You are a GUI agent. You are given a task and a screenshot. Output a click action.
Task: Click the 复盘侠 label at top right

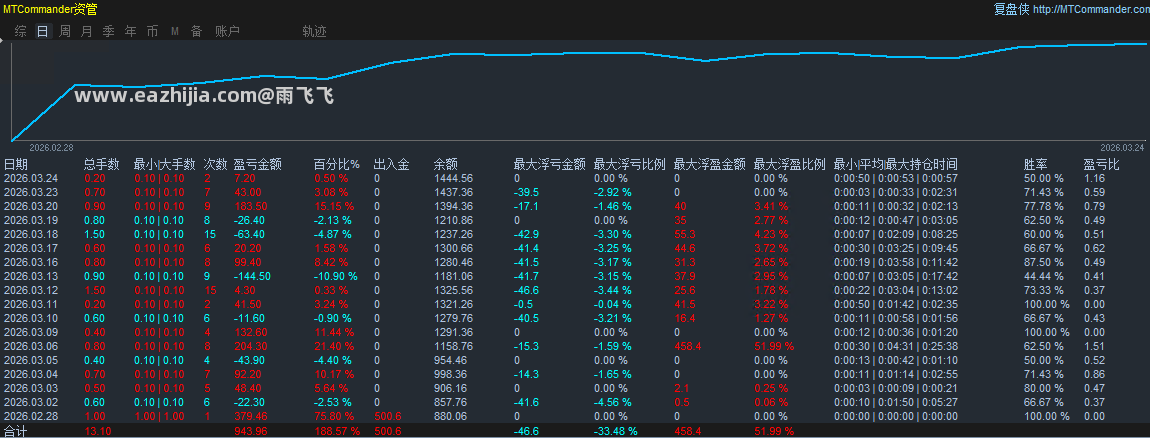[x=1011, y=10]
